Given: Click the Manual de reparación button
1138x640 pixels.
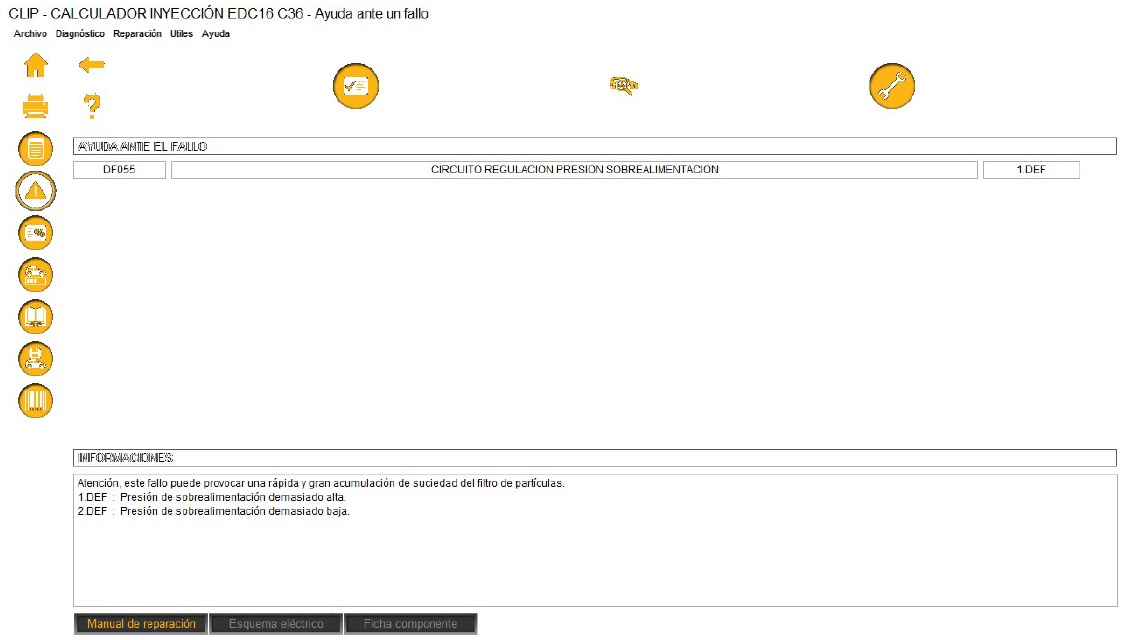Looking at the screenshot, I should pos(141,624).
